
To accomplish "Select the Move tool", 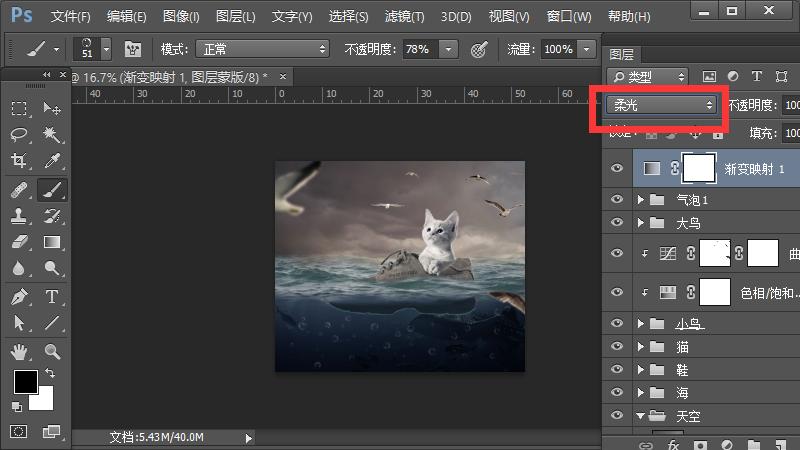I will click(x=52, y=108).
